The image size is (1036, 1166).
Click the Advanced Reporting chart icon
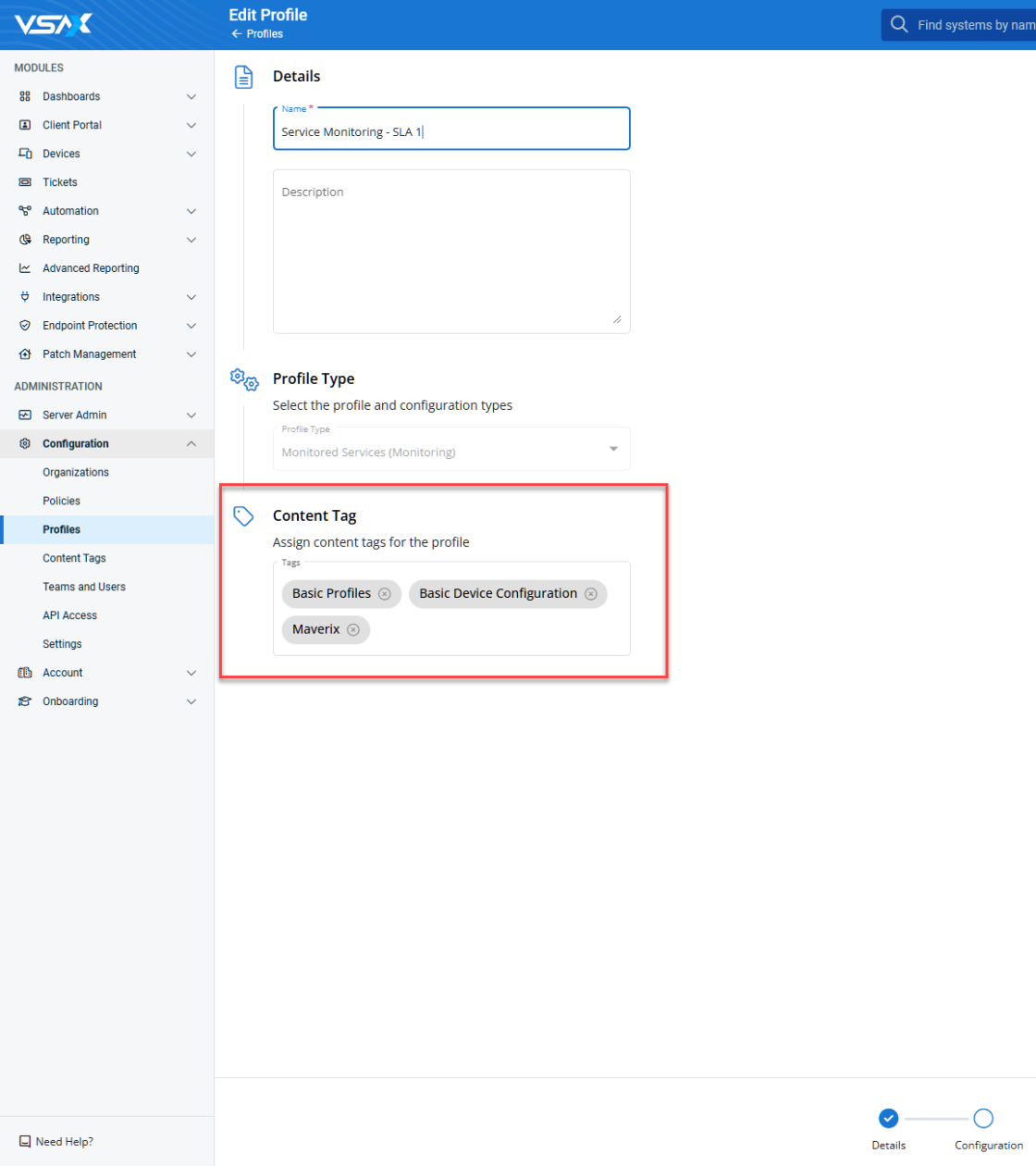25,268
